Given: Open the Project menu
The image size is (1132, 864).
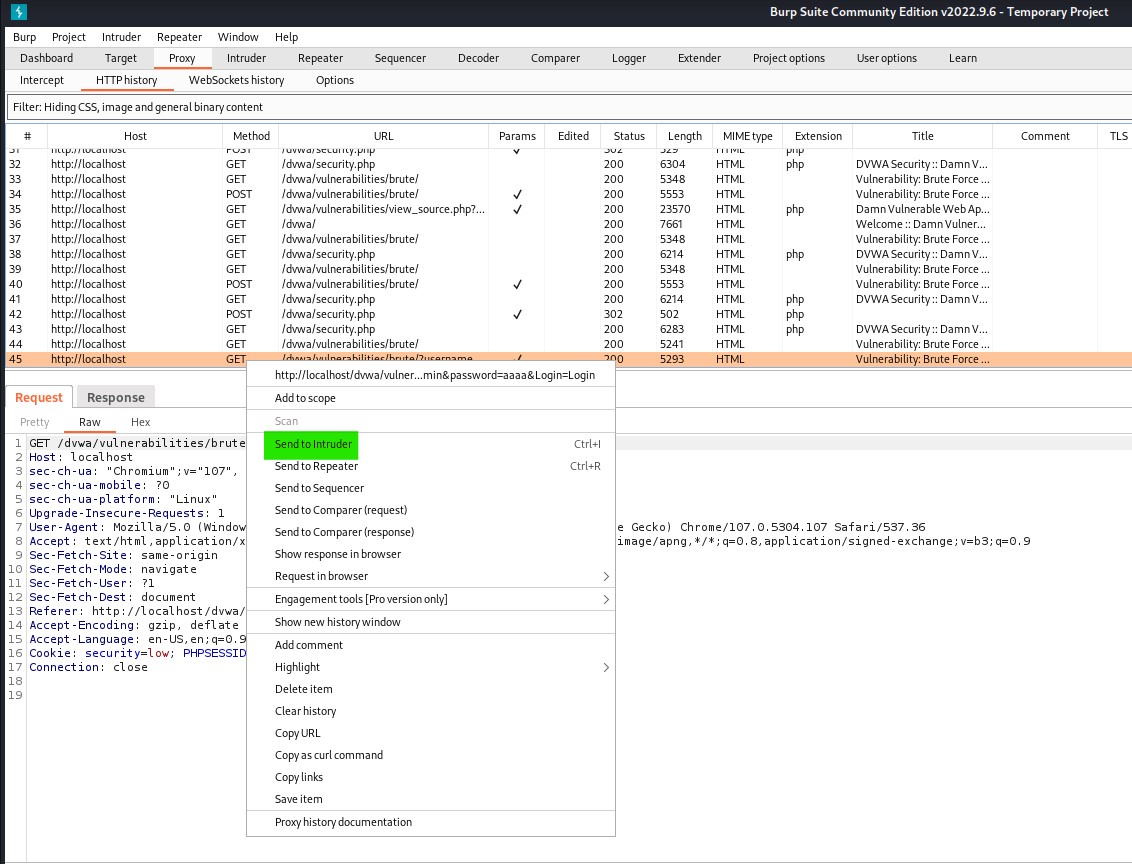Looking at the screenshot, I should [x=69, y=37].
